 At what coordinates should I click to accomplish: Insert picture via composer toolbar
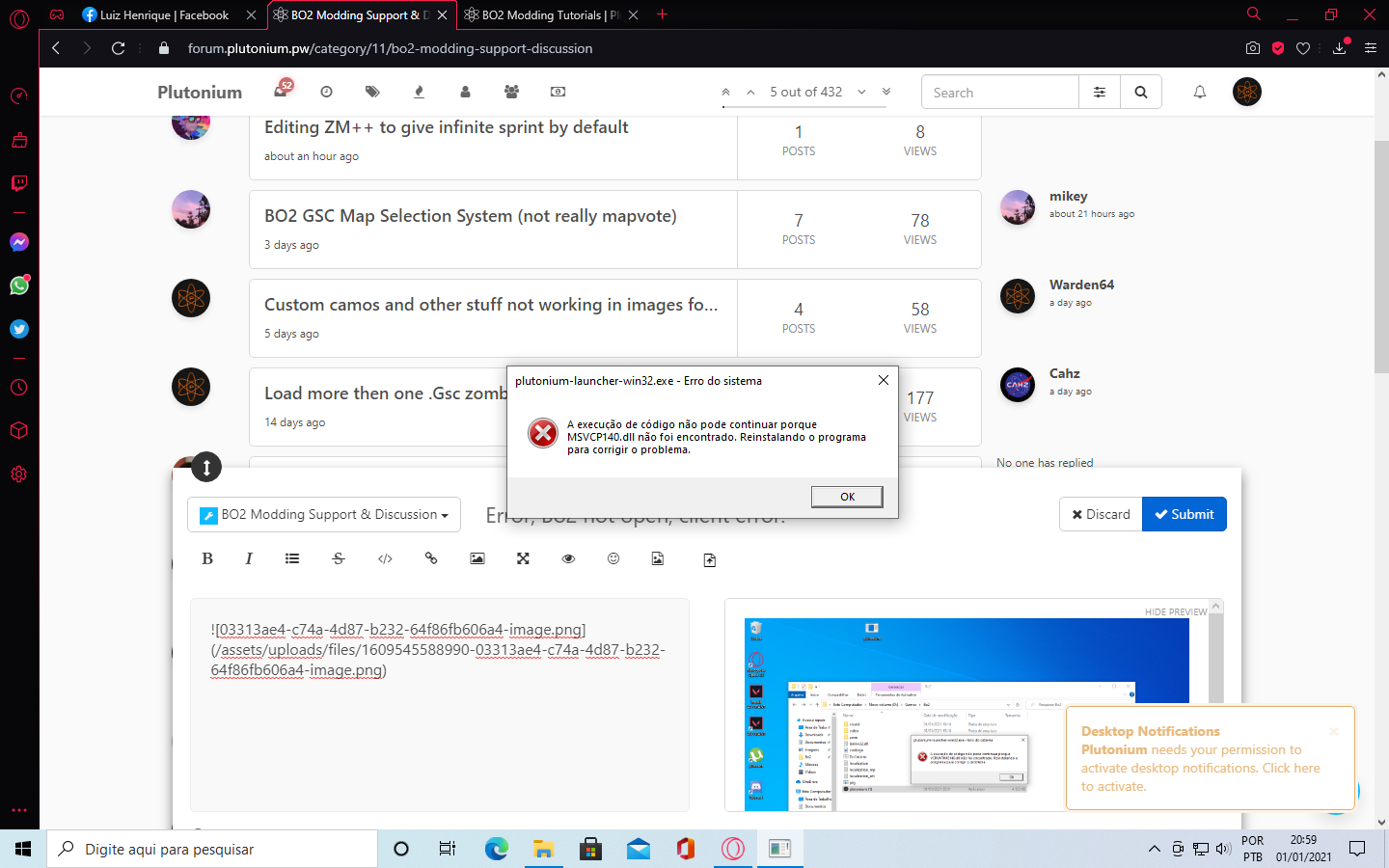[477, 558]
